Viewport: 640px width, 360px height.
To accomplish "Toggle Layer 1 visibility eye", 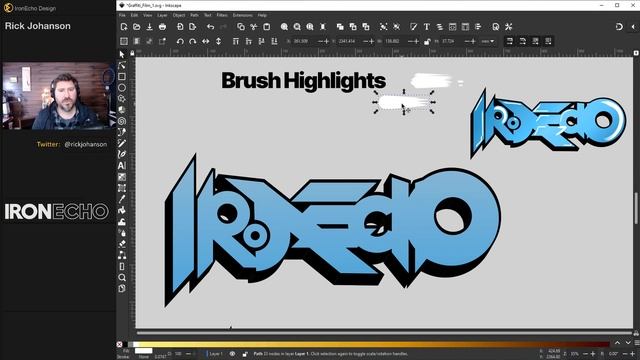I will (x=232, y=354).
